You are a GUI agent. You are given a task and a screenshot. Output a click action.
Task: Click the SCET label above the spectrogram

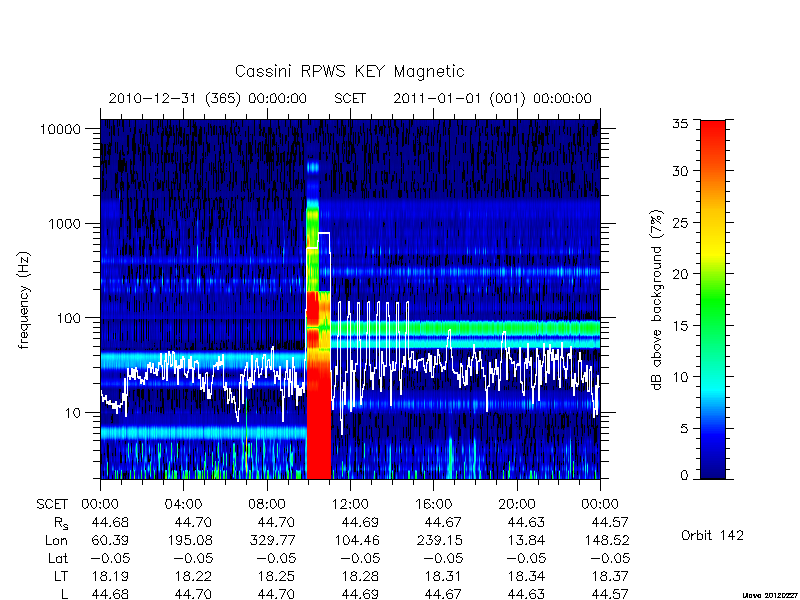[350, 98]
